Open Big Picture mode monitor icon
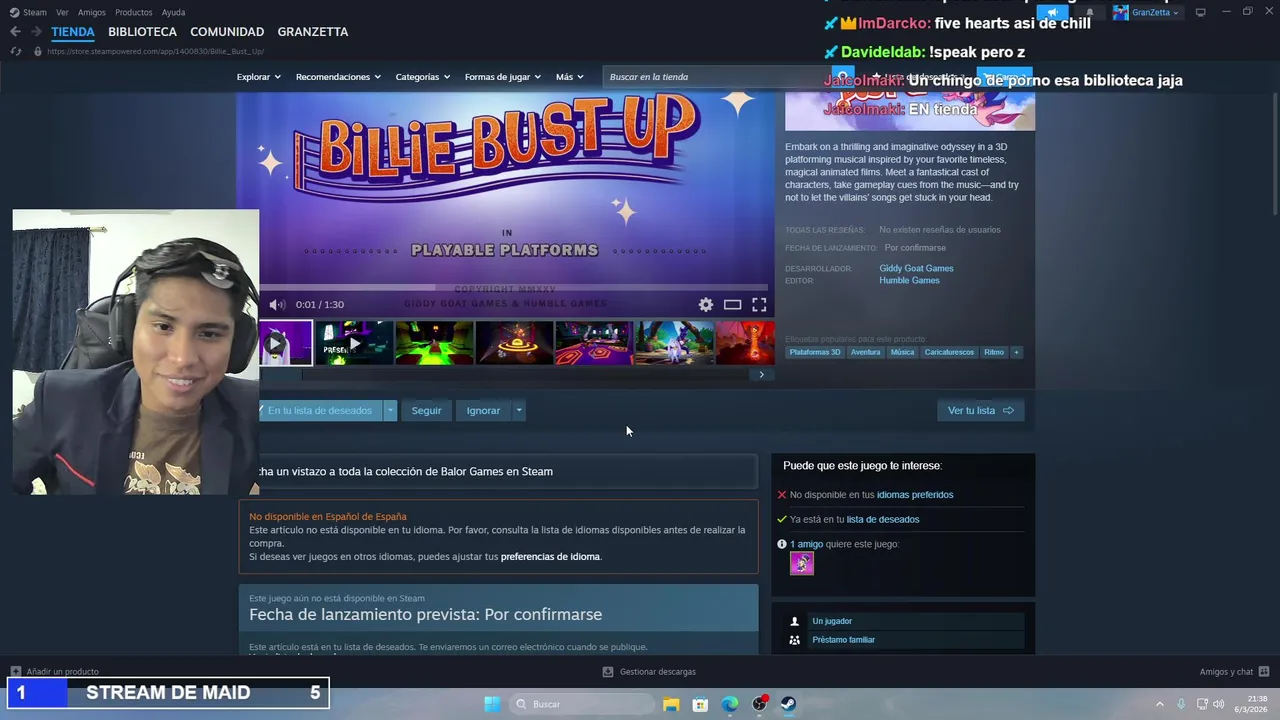 (1201, 12)
